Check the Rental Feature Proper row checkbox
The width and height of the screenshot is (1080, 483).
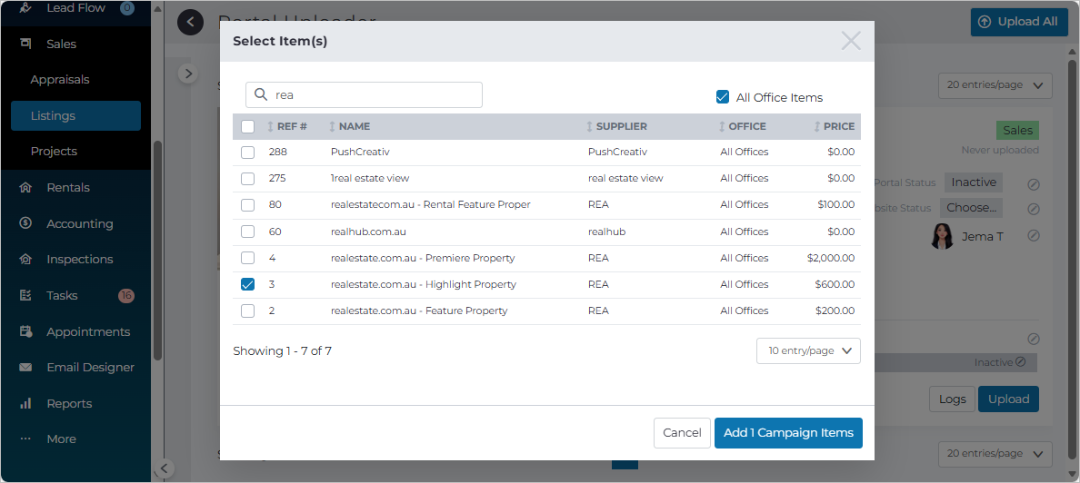248,205
